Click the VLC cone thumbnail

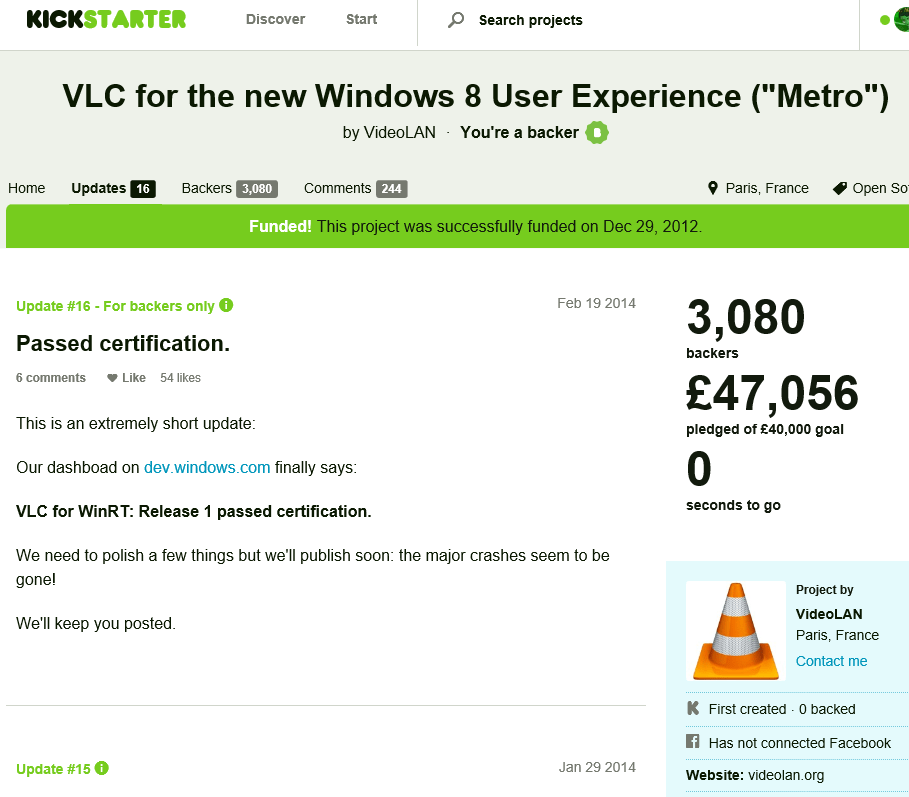735,631
